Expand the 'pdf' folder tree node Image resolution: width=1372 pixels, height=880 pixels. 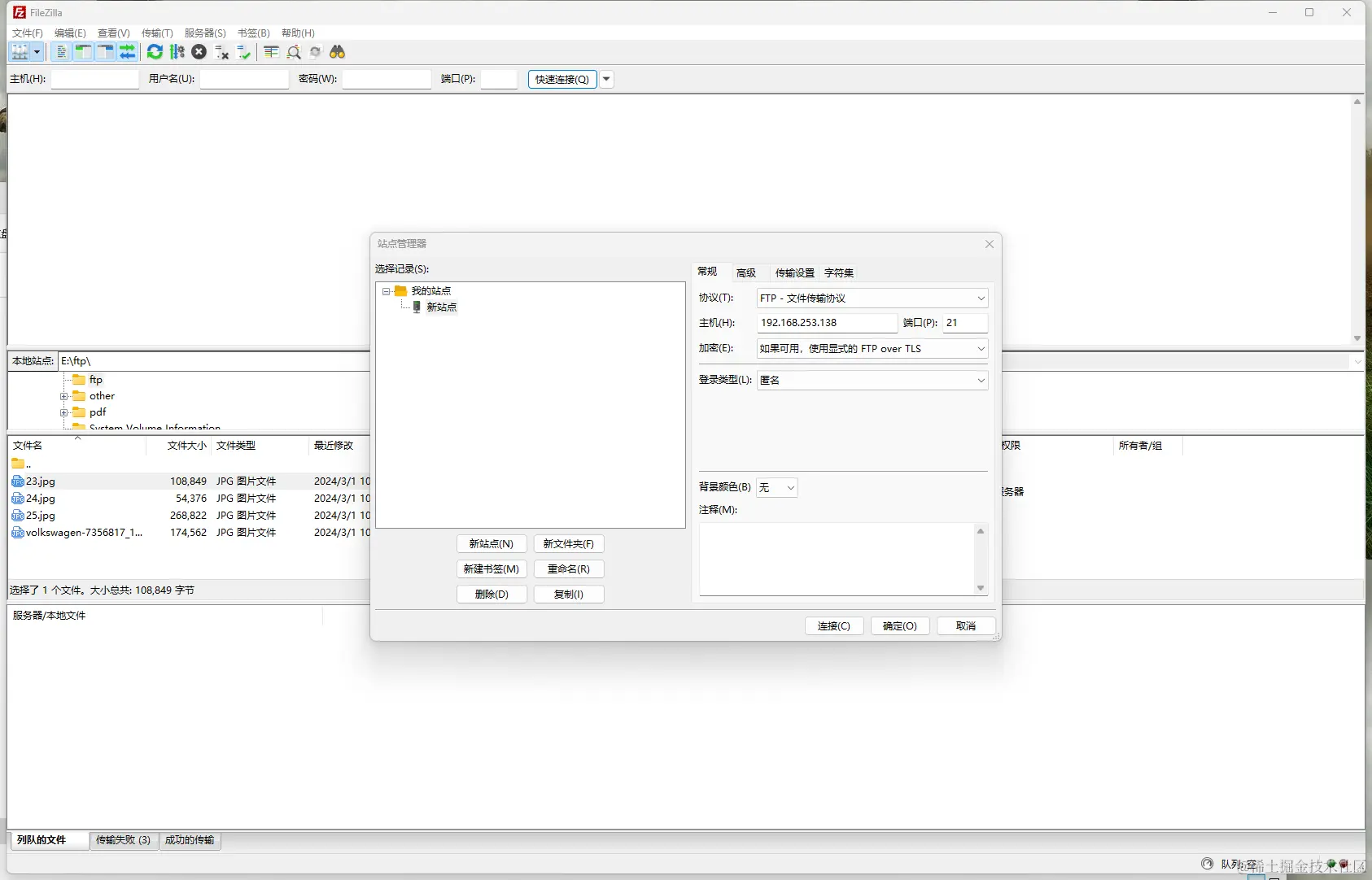(x=63, y=413)
